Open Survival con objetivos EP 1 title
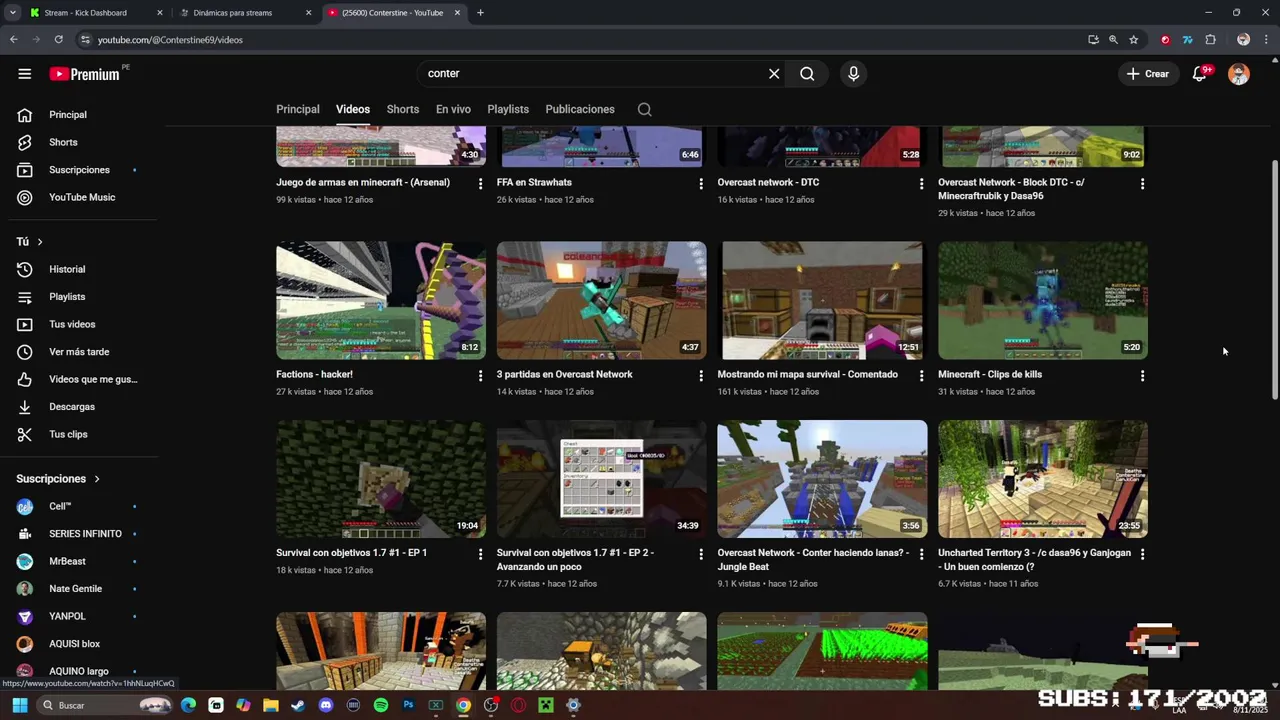Image resolution: width=1280 pixels, height=720 pixels. coord(352,553)
